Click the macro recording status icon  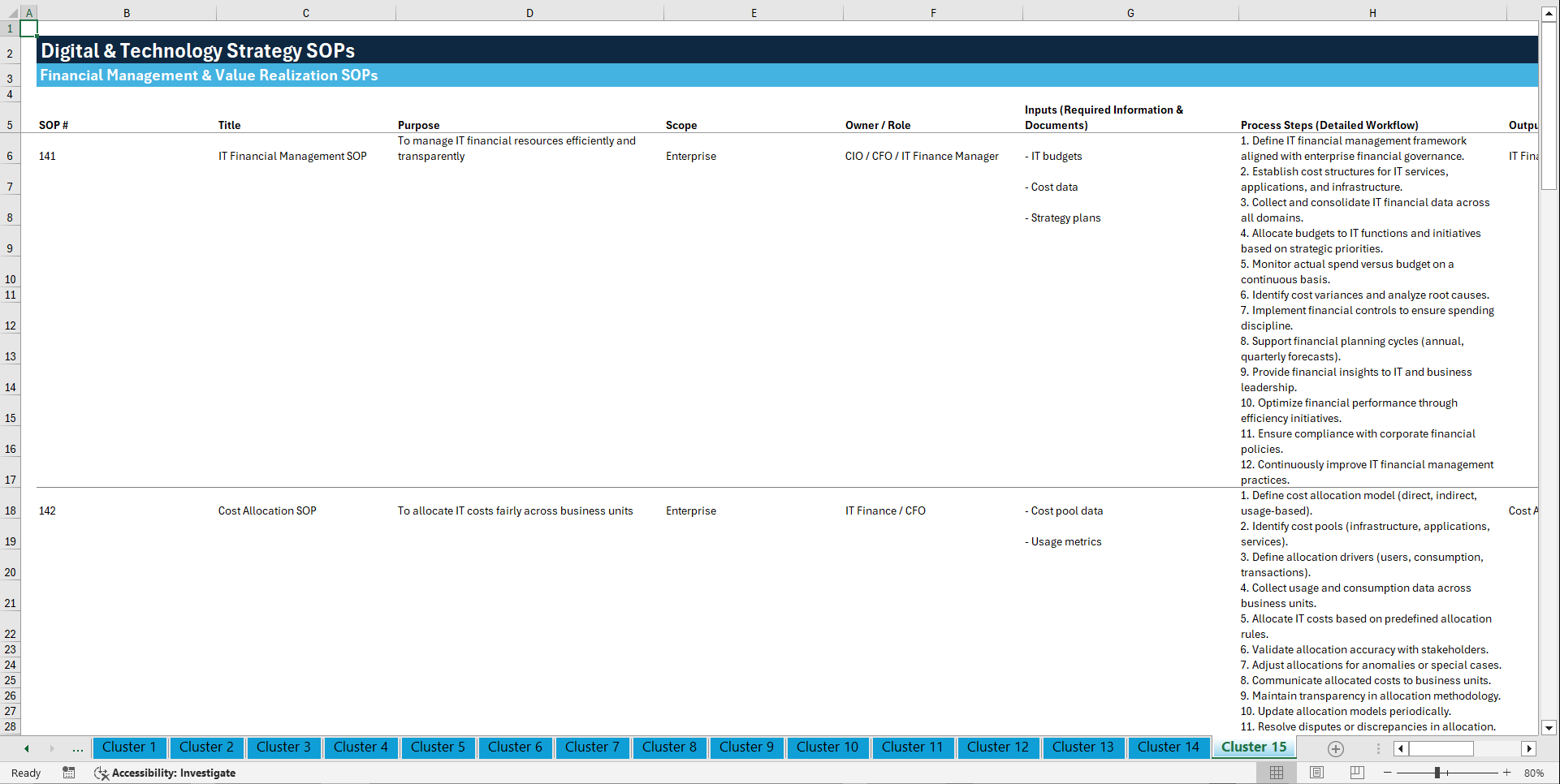(x=69, y=773)
